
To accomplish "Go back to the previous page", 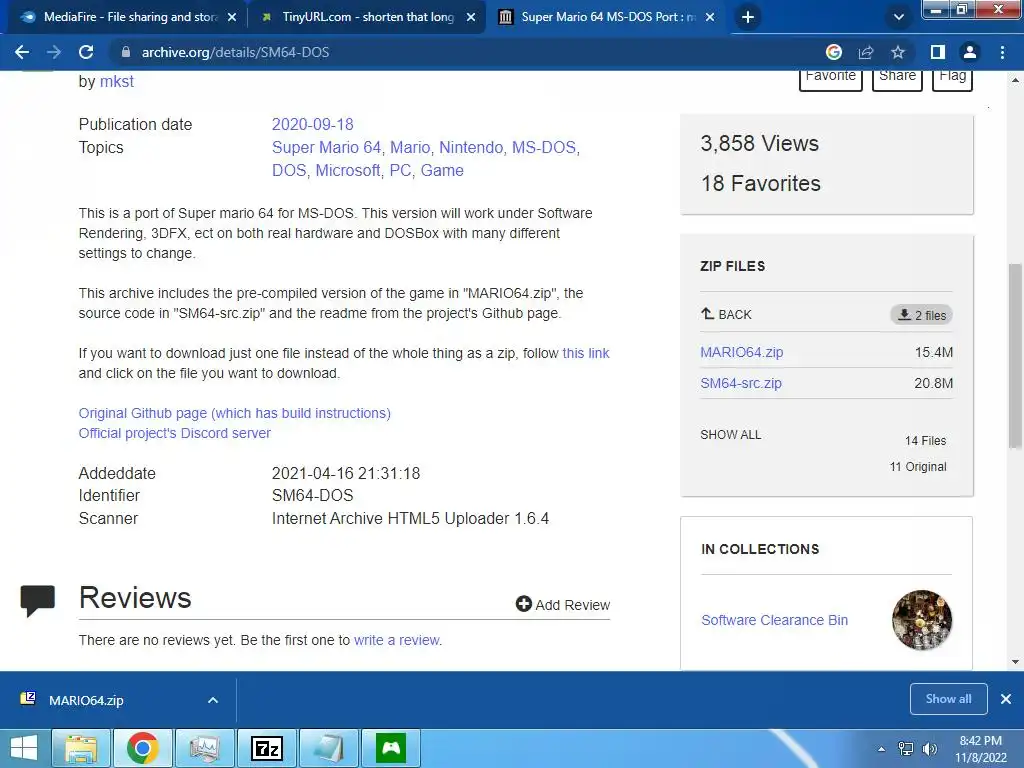I will click(22, 52).
